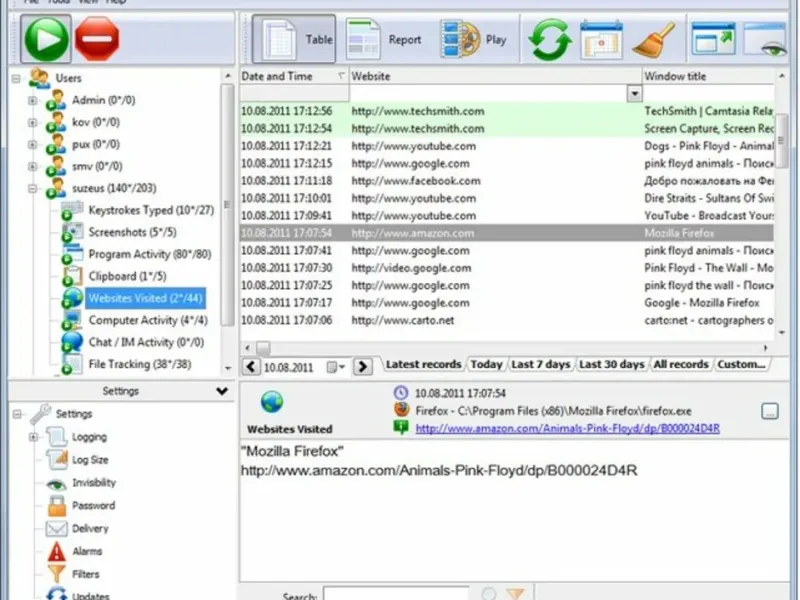Sort by Website column header
The height and width of the screenshot is (600, 800).
tap(495, 76)
